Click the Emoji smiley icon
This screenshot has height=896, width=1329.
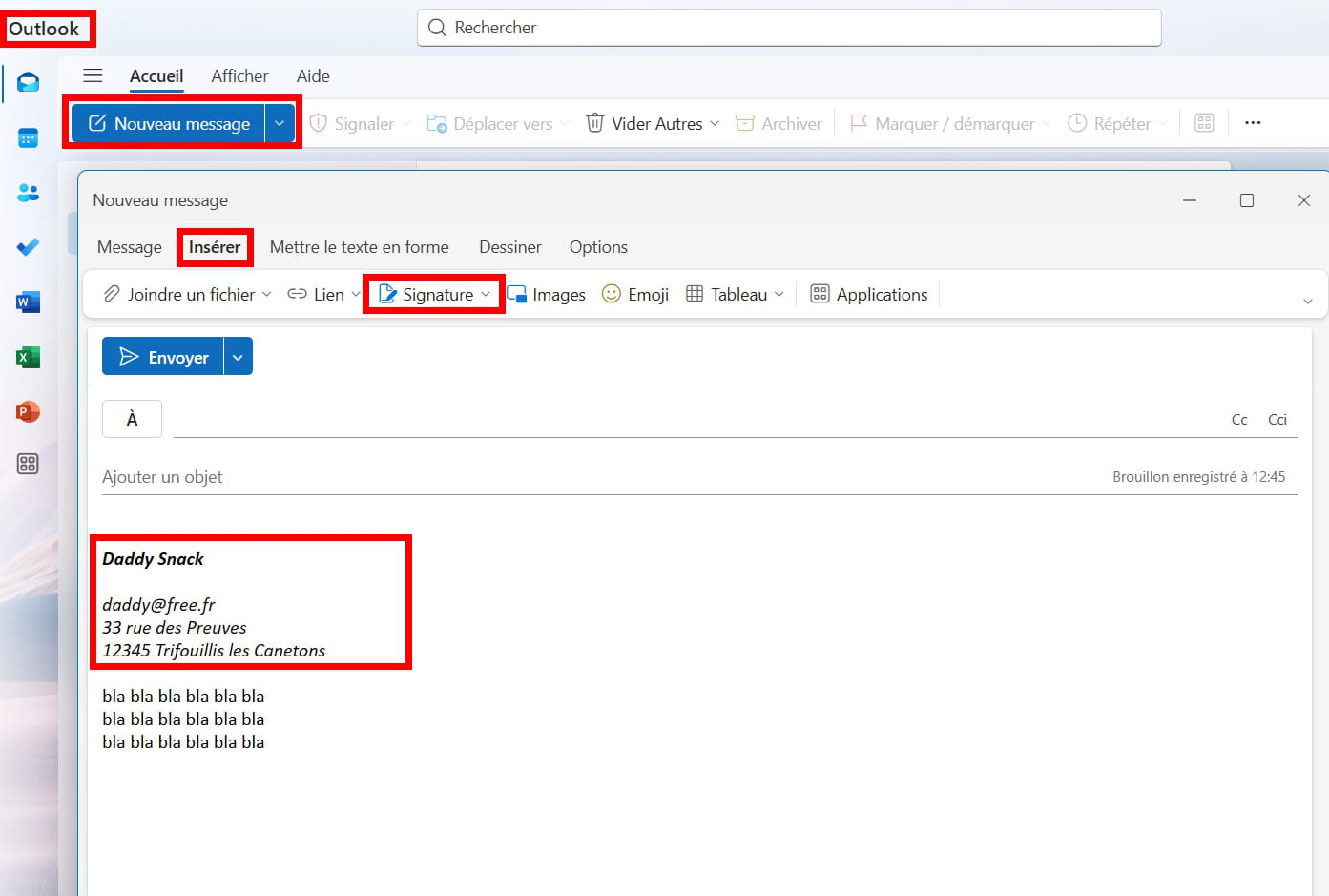point(612,294)
